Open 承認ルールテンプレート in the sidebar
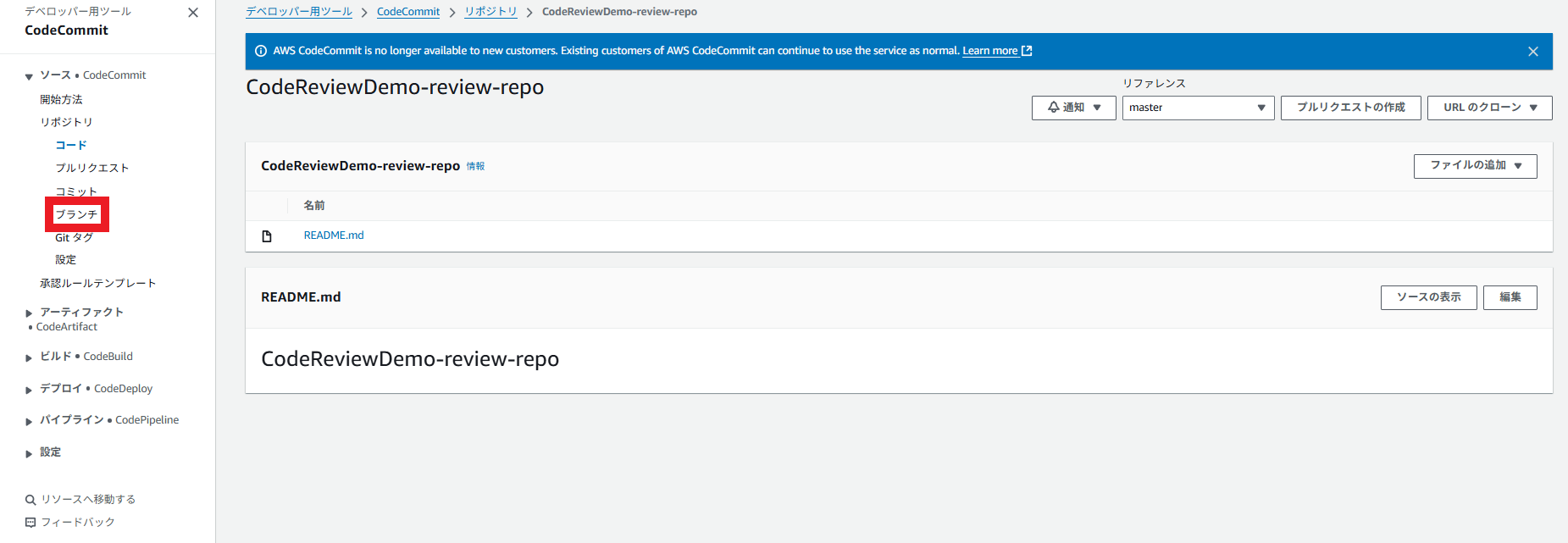This screenshot has height=543, width=1568. pyautogui.click(x=97, y=284)
